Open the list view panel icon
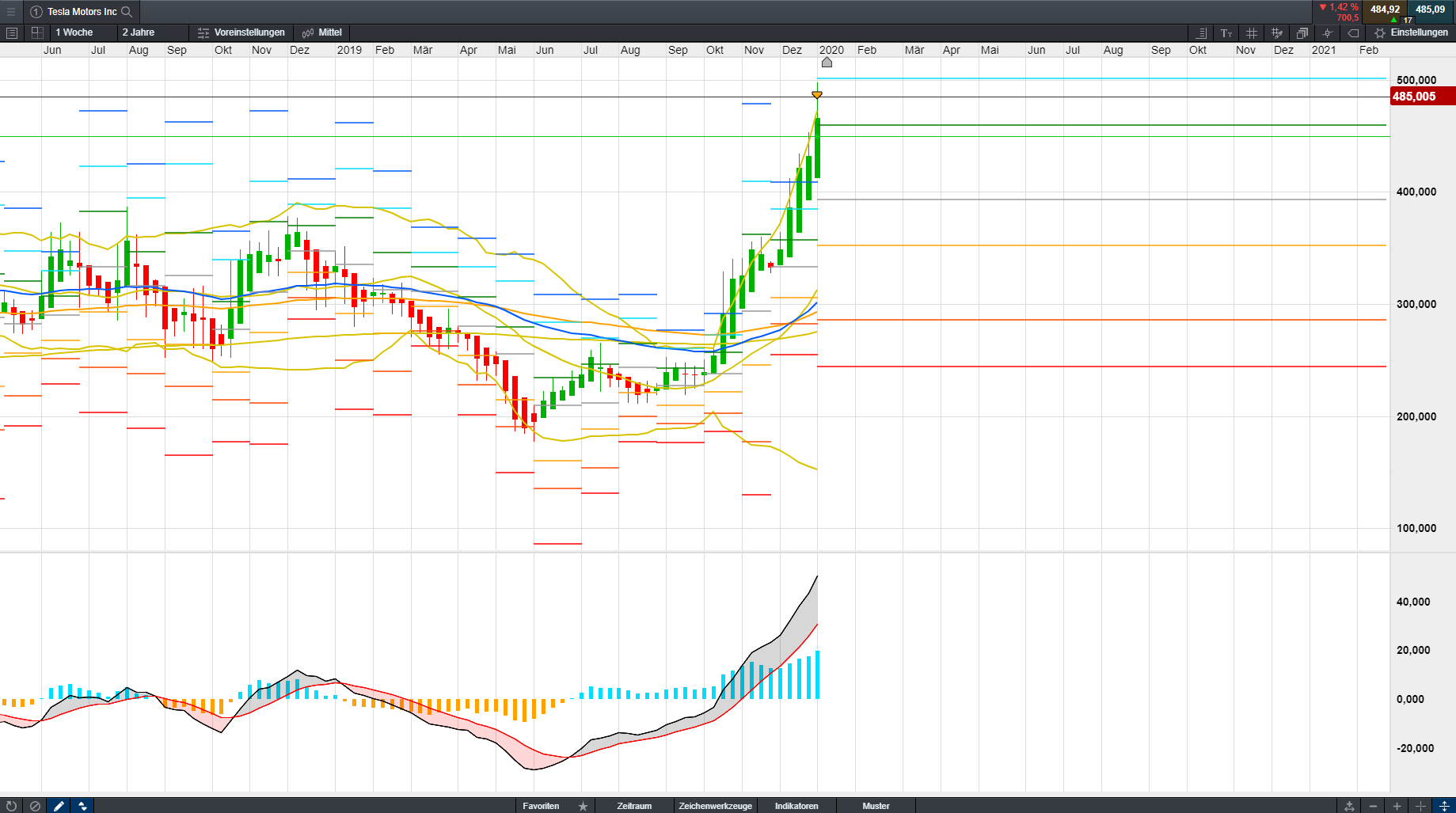 [12, 32]
